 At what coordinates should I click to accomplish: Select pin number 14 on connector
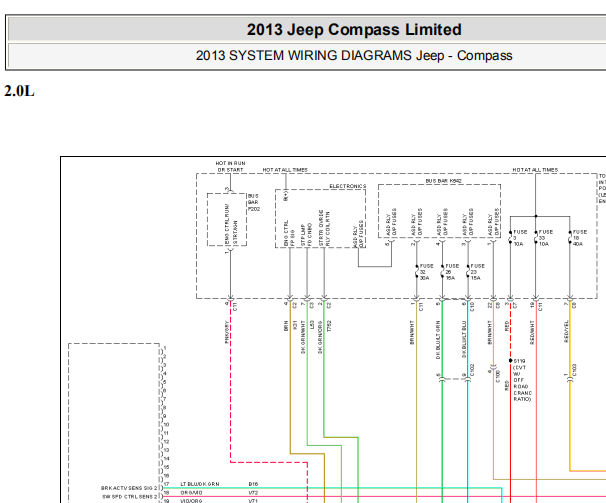click(166, 459)
